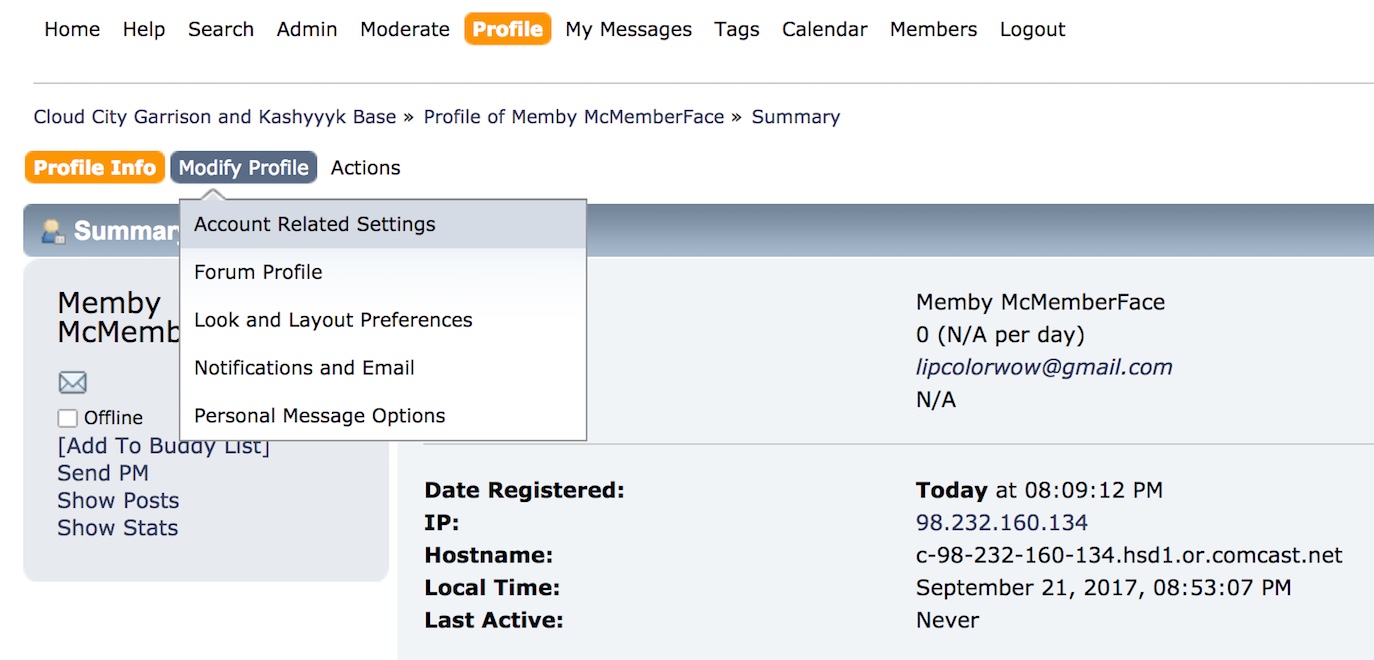Viewport: 1374px width, 660px height.
Task: Select the Profile Info tab
Action: pos(95,168)
